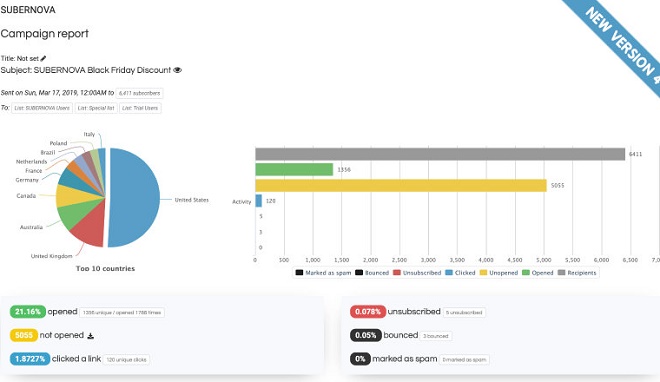Select the United States pie slice
660x382 pixels.
click(x=135, y=198)
